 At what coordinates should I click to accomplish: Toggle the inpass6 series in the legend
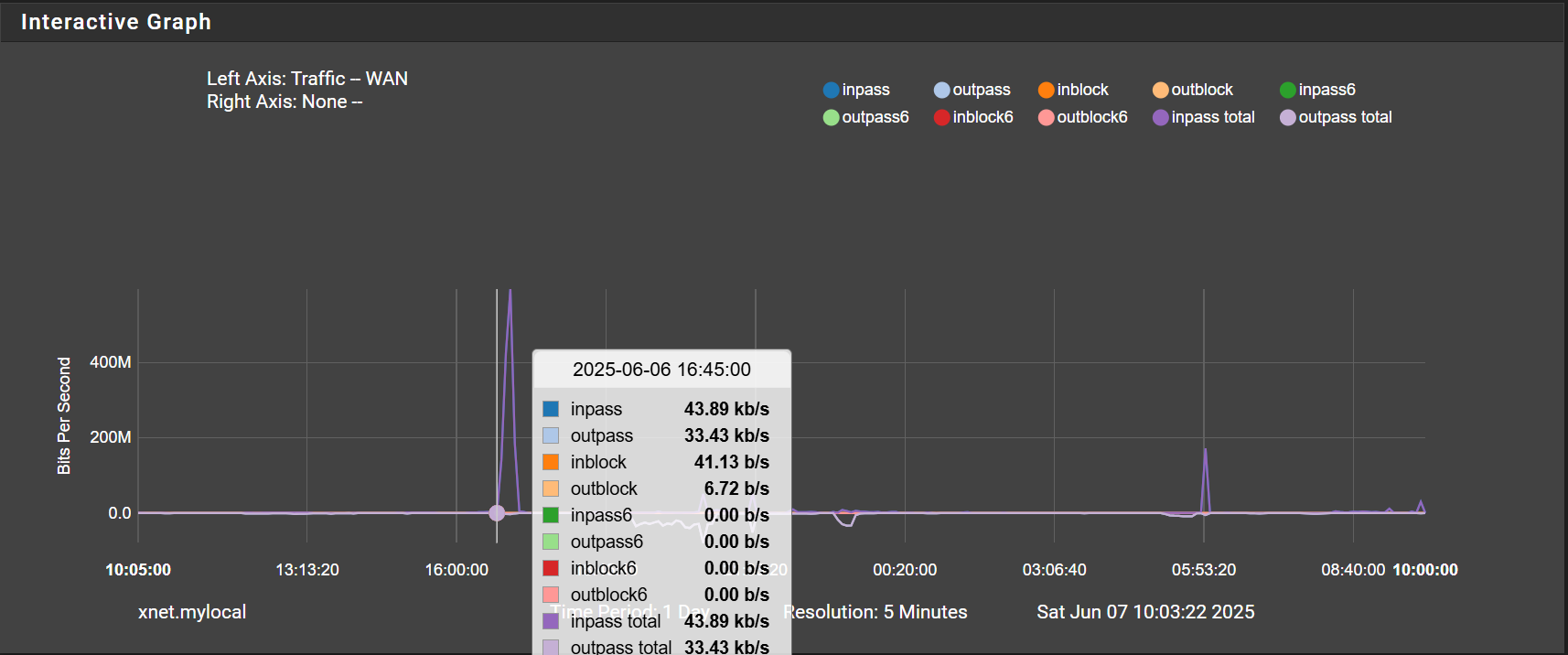coord(1317,90)
